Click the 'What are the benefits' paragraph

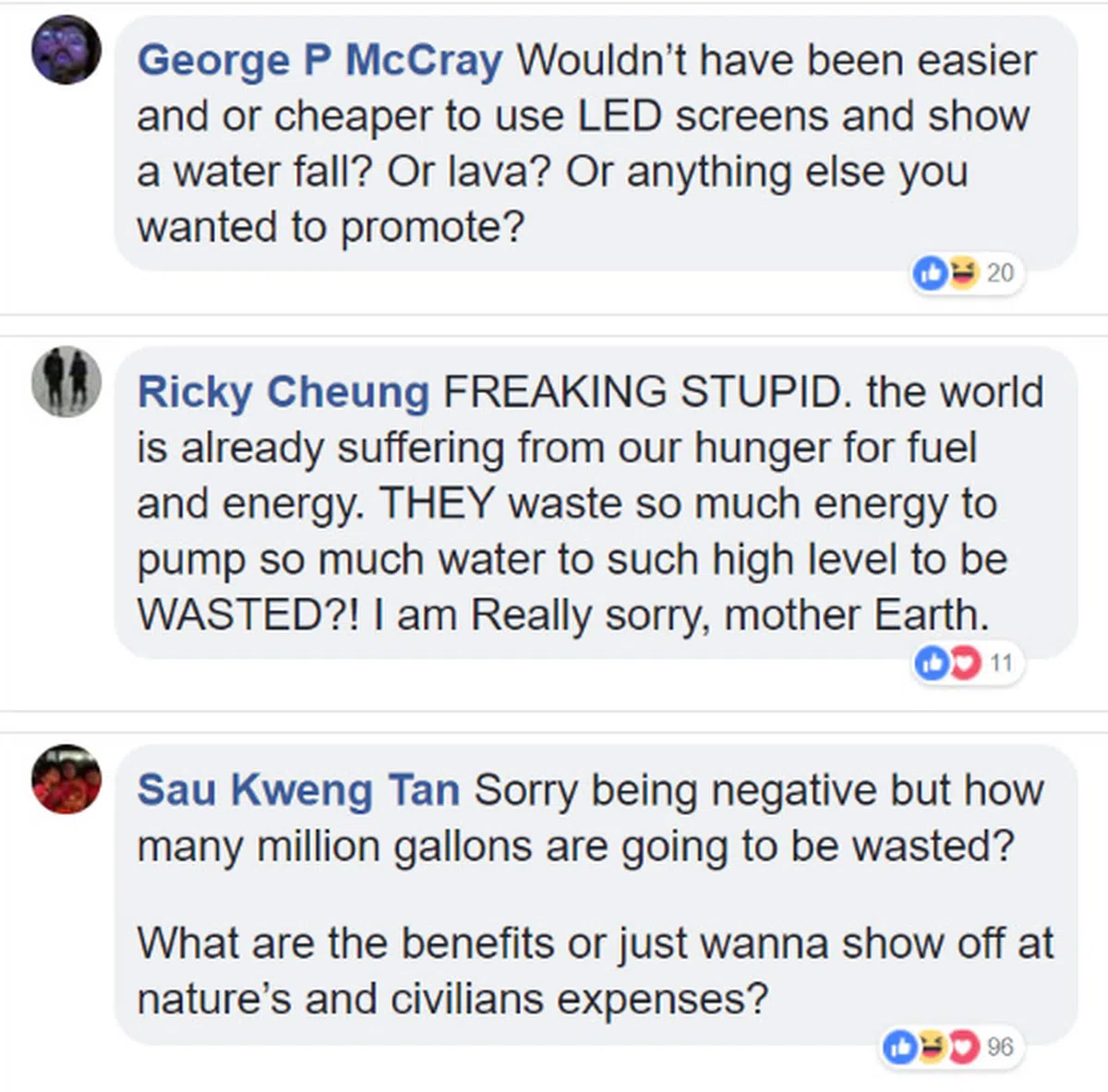point(591,971)
